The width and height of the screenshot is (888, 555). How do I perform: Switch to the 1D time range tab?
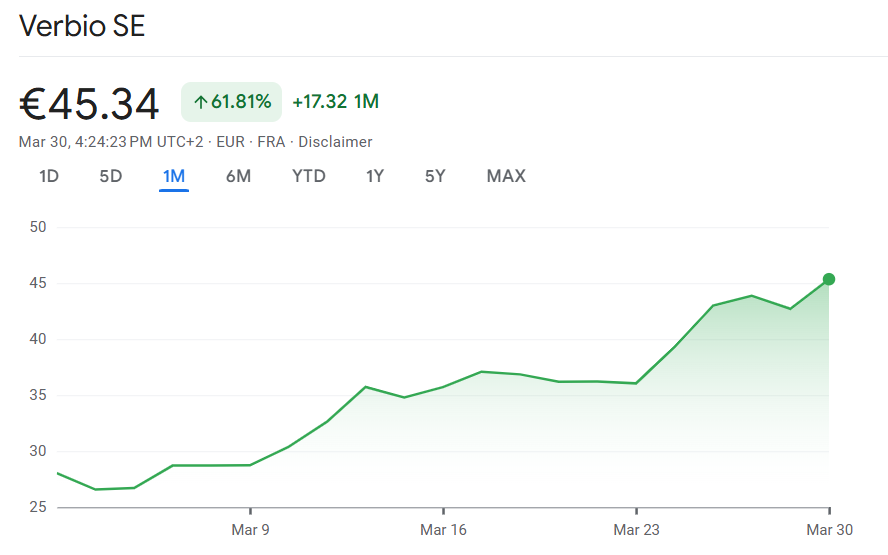49,177
